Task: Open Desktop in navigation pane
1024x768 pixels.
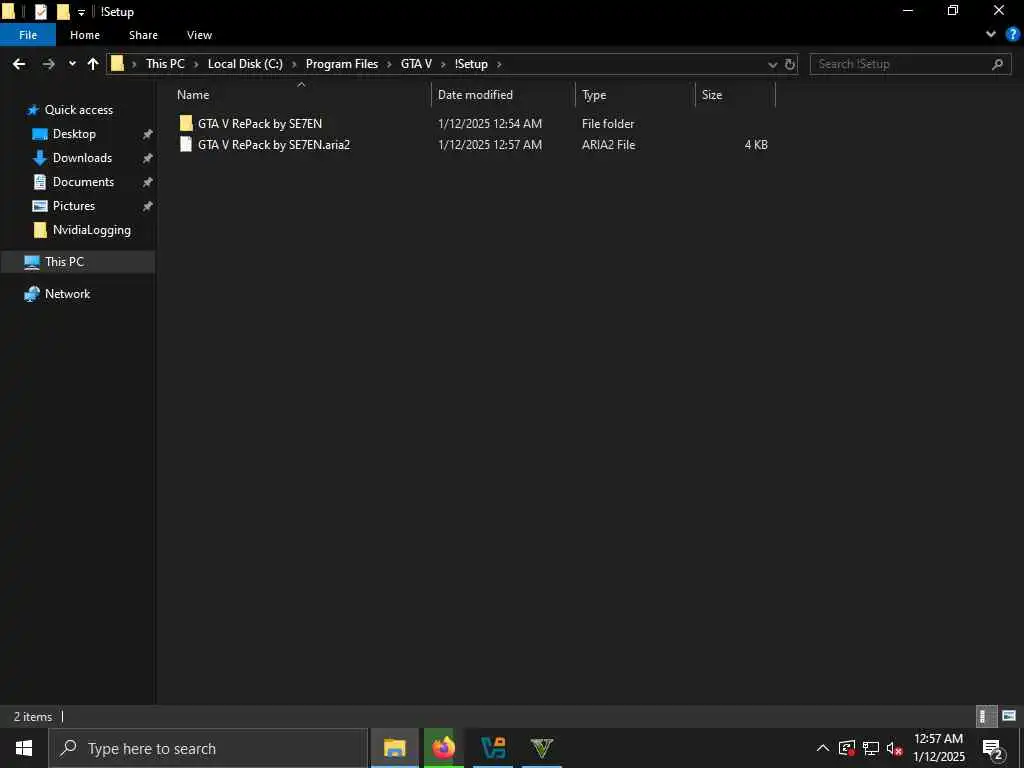Action: click(x=74, y=134)
